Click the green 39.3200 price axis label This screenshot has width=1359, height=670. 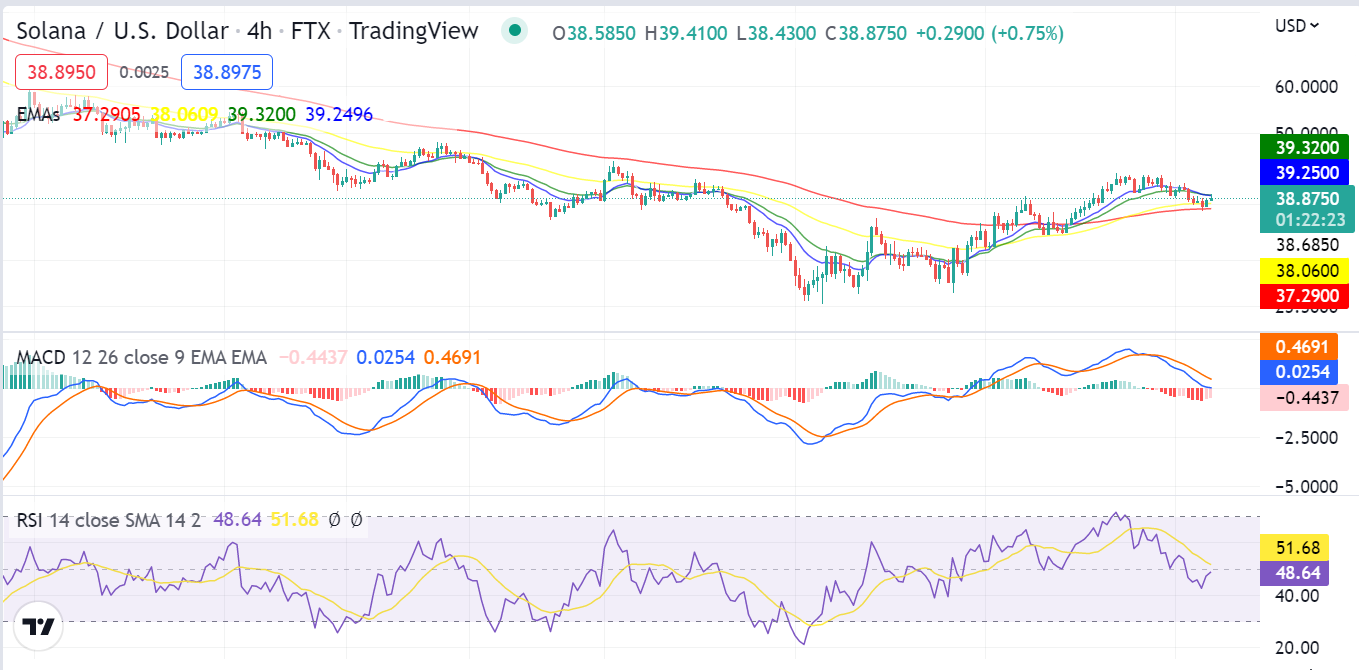(x=1306, y=148)
